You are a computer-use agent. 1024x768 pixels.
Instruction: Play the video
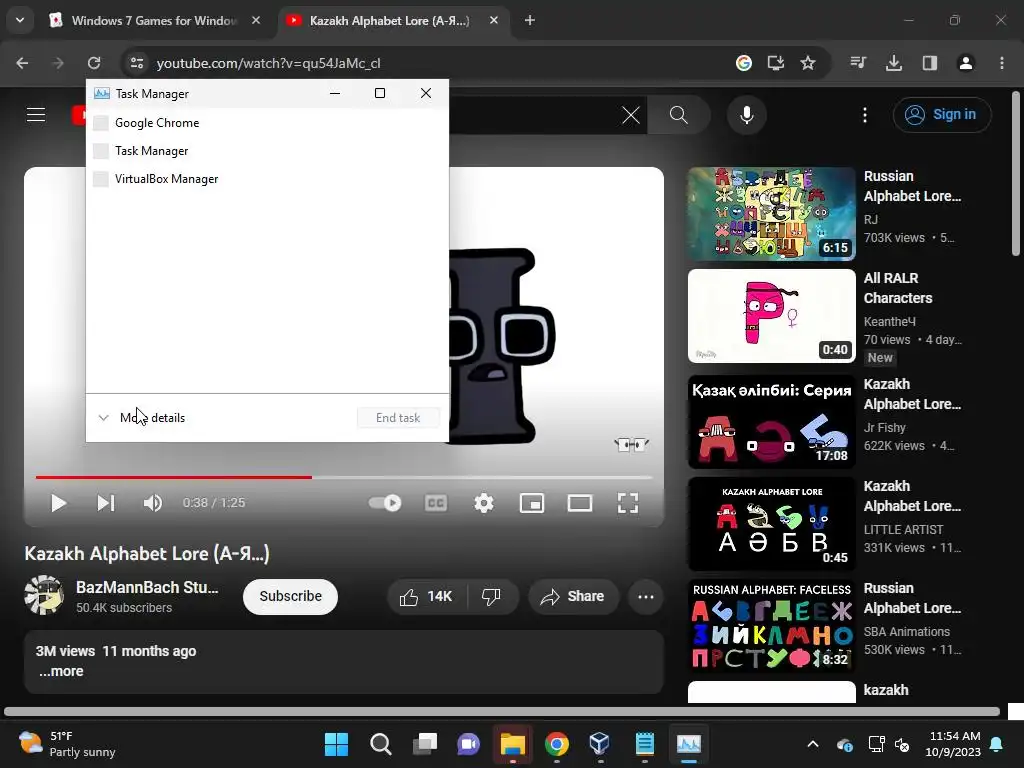pyautogui.click(x=58, y=503)
